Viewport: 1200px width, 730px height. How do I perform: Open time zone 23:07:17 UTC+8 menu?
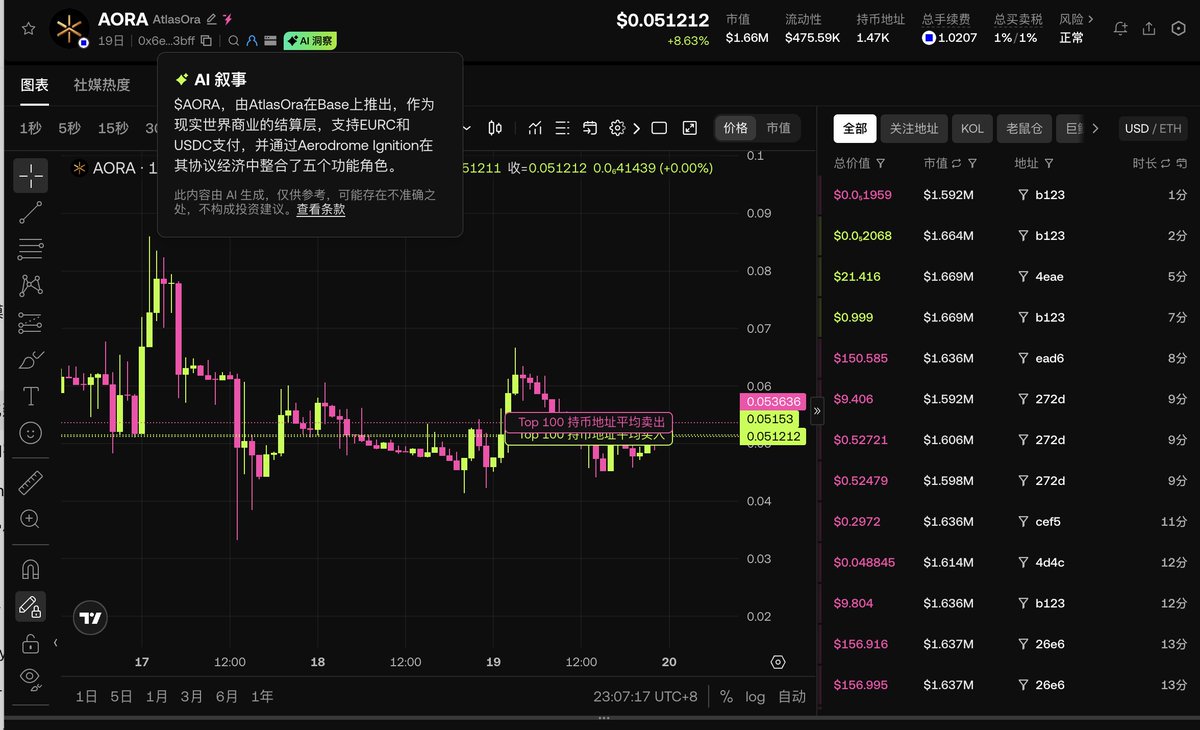click(644, 696)
